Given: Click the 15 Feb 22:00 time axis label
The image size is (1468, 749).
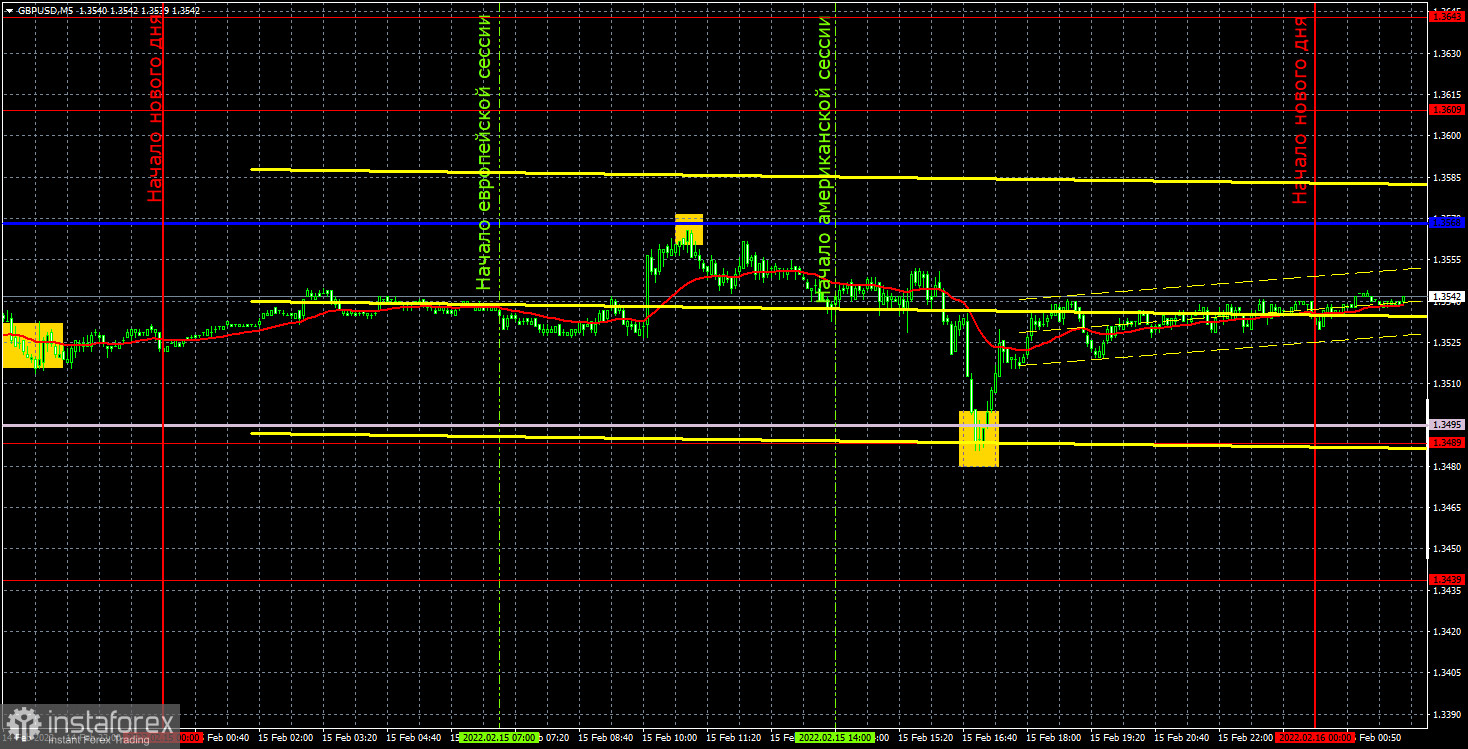Looking at the screenshot, I should click(1245, 737).
